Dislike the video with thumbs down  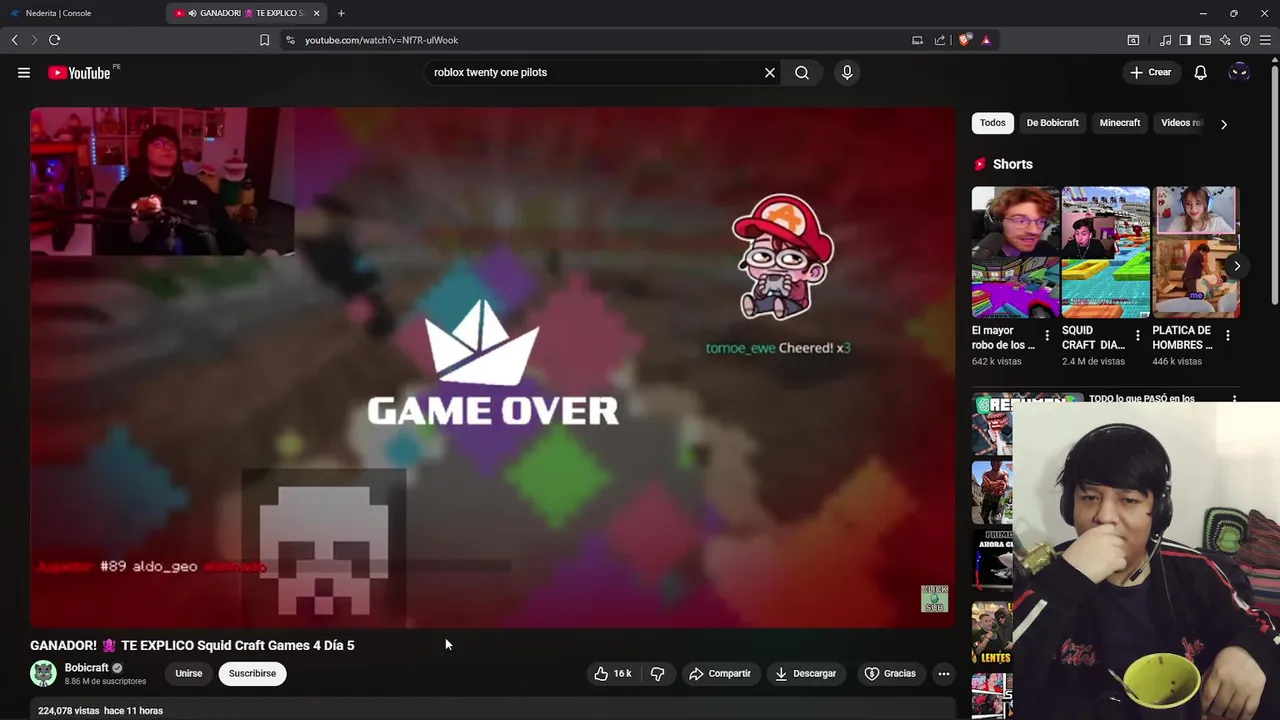[657, 673]
